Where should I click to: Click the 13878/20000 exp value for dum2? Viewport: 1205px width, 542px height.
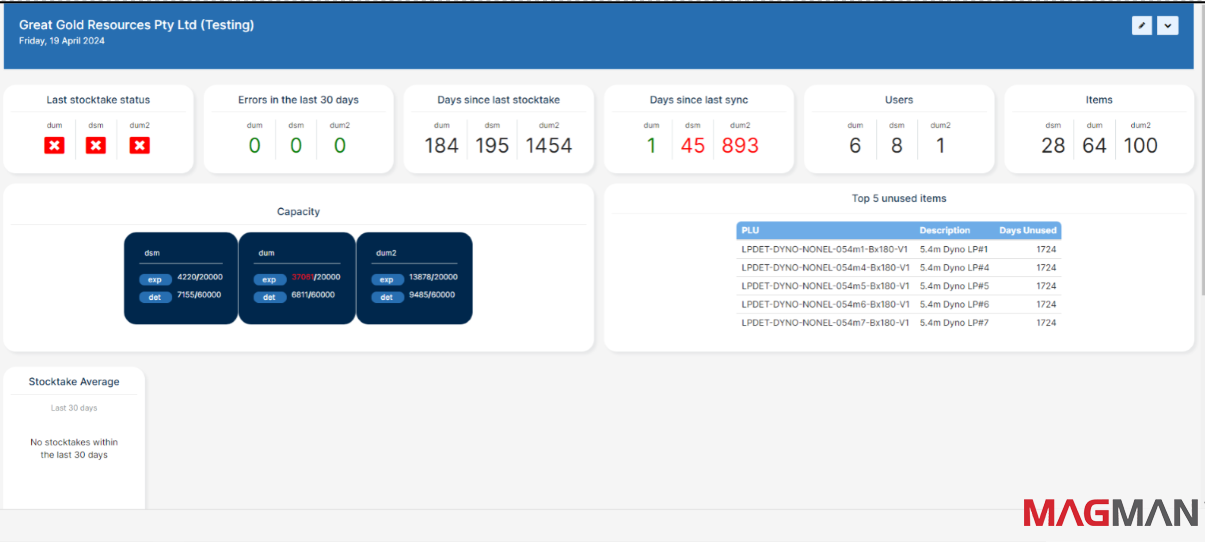pyautogui.click(x=433, y=277)
